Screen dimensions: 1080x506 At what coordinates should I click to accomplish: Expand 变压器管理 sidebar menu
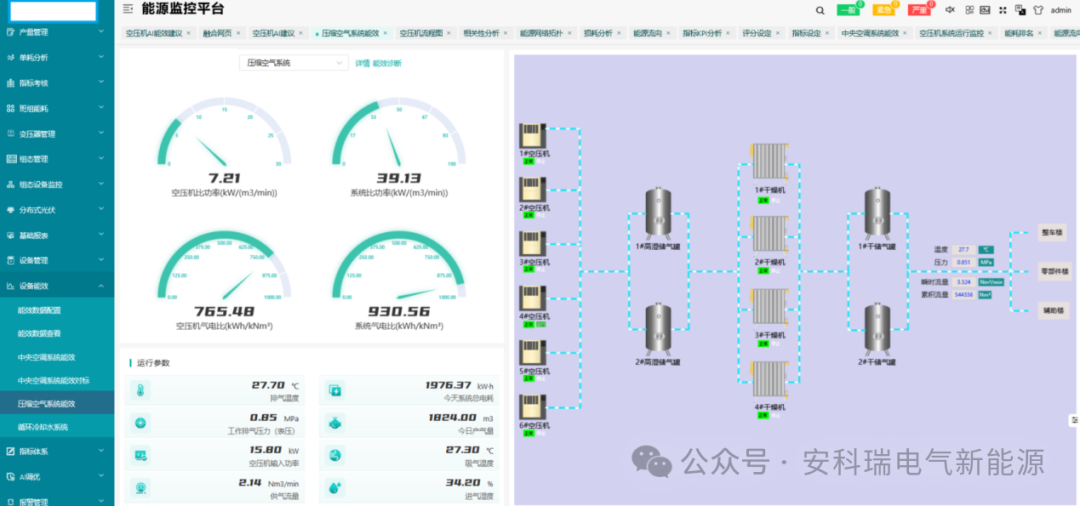[x=57, y=134]
